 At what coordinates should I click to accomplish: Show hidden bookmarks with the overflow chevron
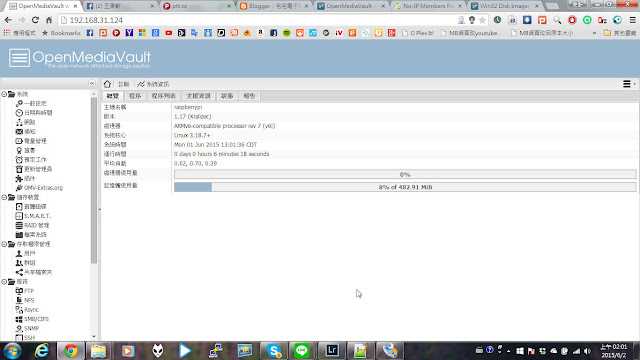(x=594, y=33)
